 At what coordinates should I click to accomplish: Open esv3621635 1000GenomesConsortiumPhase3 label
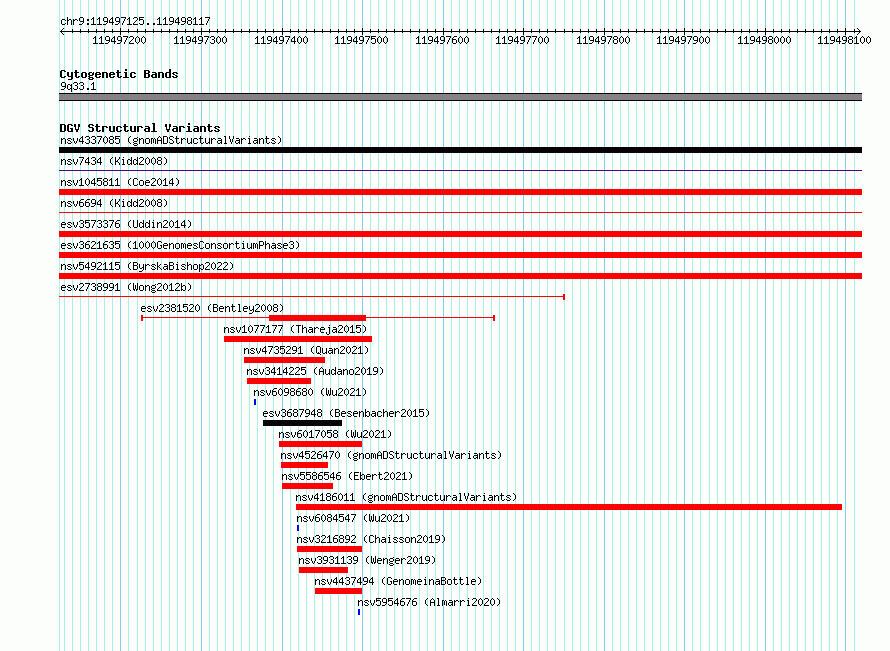pos(180,245)
